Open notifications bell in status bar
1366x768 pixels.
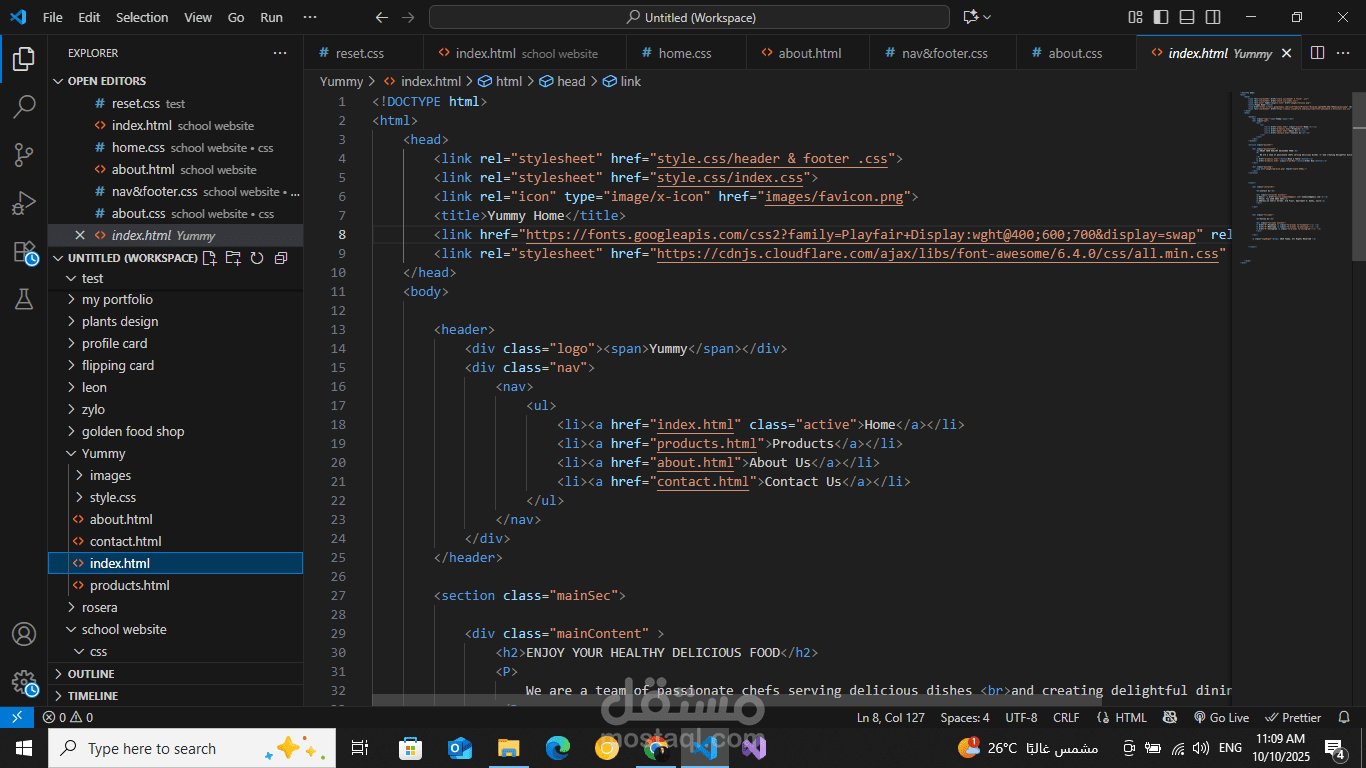pyautogui.click(x=1345, y=717)
